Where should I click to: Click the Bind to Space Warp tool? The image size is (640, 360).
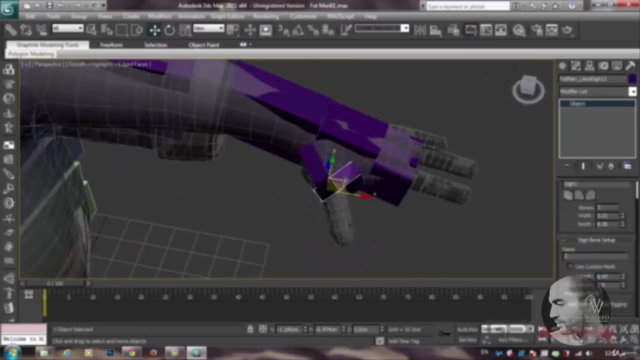(42, 30)
